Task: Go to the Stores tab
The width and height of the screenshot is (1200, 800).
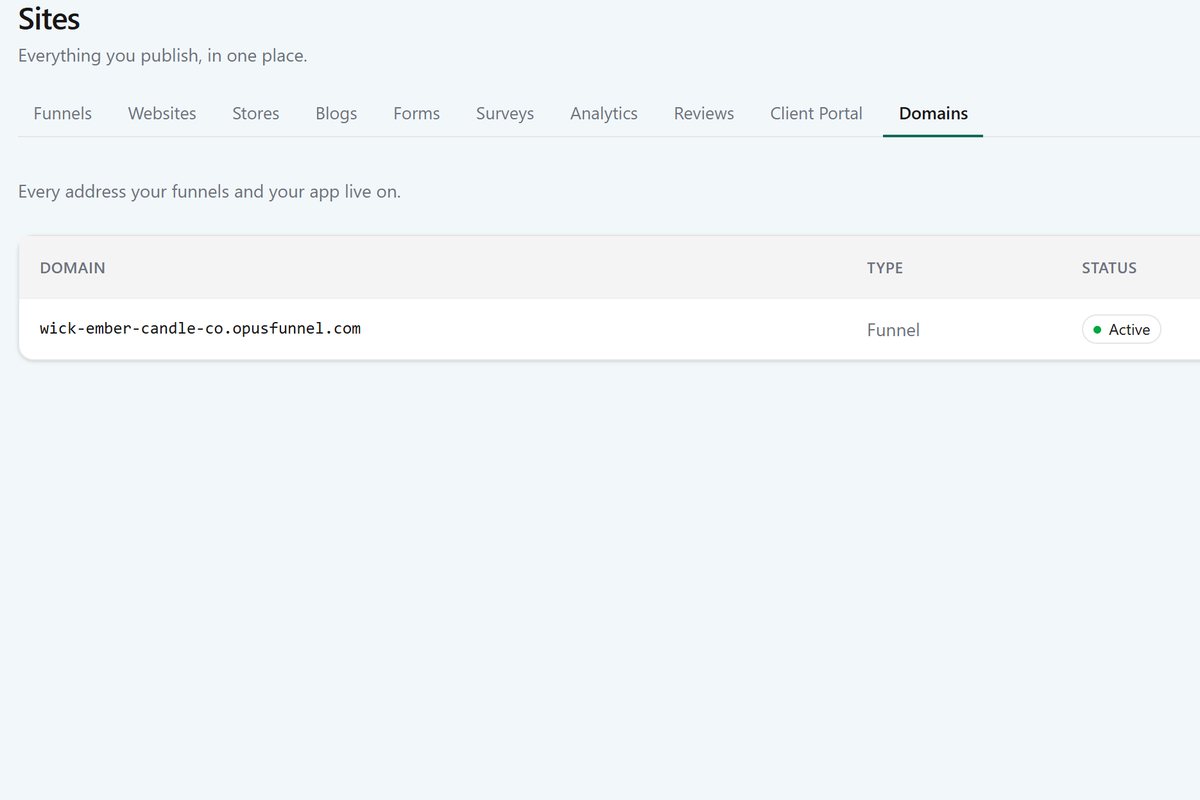Action: click(256, 113)
